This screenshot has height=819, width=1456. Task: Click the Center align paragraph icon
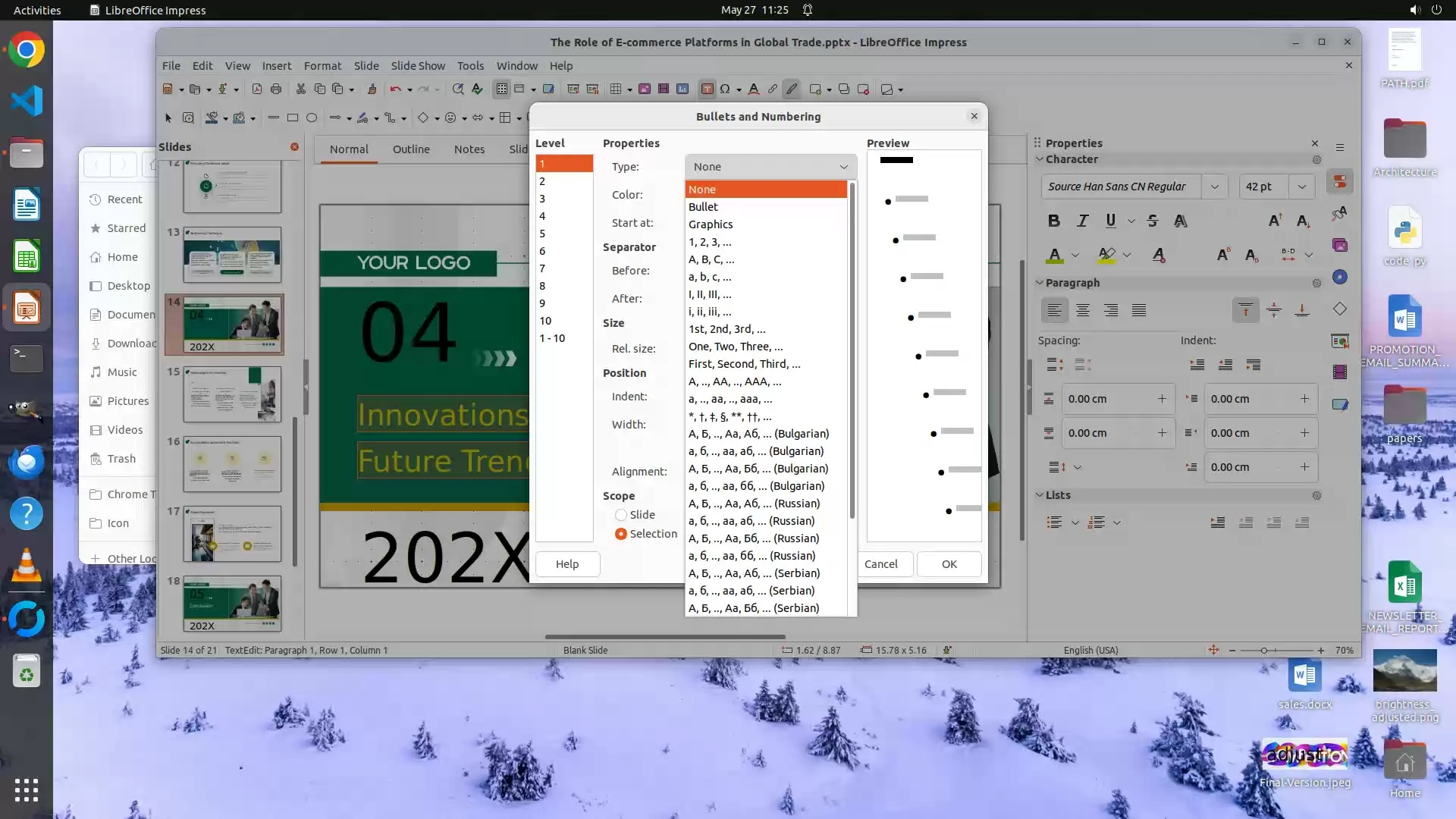click(x=1082, y=310)
